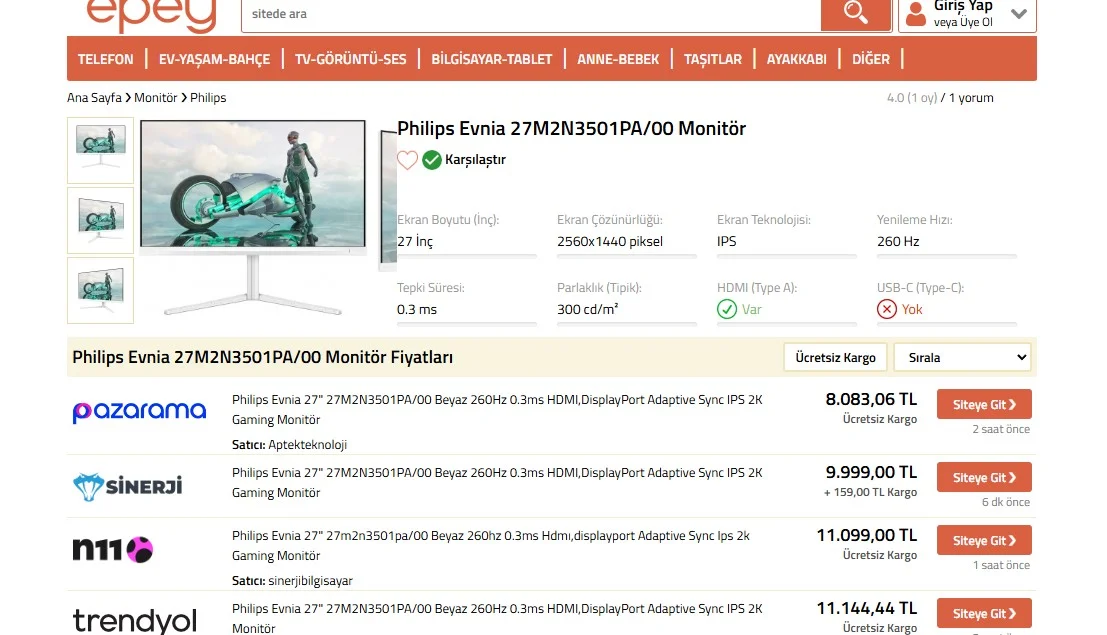1107x635 pixels.
Task: Click the IPS screen technology value
Action: tap(726, 242)
